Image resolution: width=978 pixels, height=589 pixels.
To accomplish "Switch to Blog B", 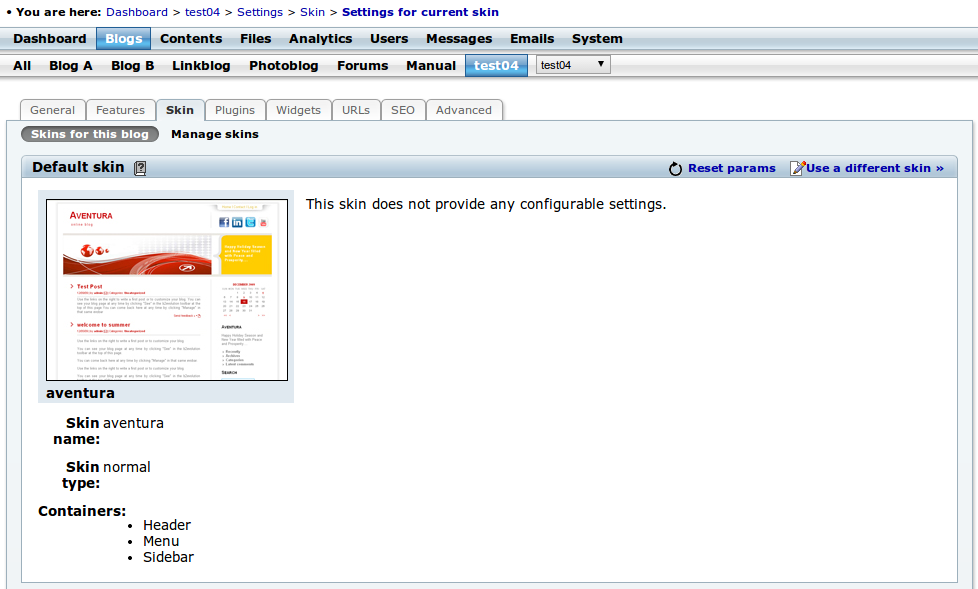I will pos(133,66).
